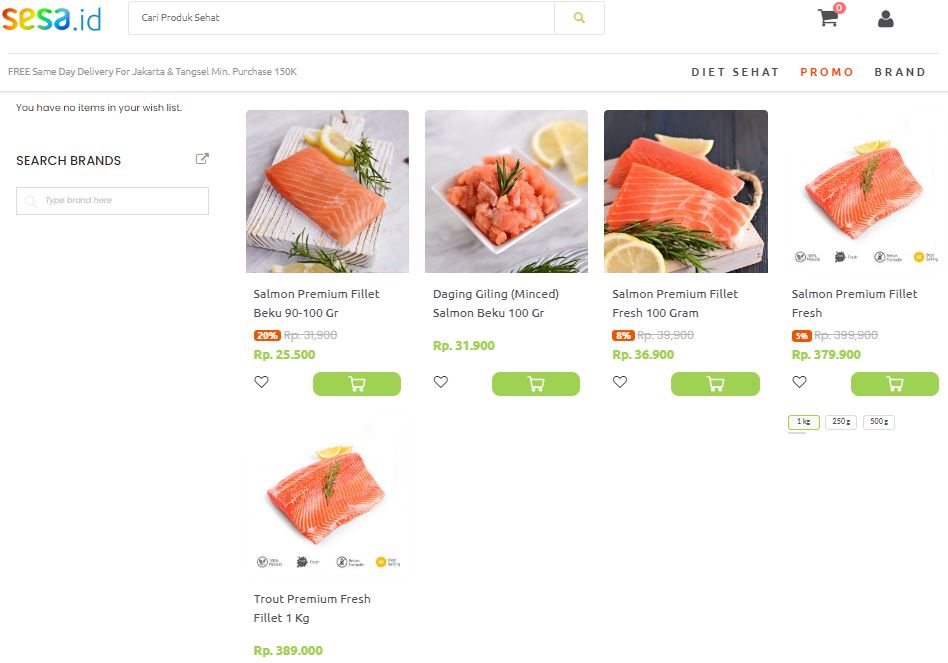Click the brand filter input field
This screenshot has width=948, height=663.
click(x=112, y=200)
